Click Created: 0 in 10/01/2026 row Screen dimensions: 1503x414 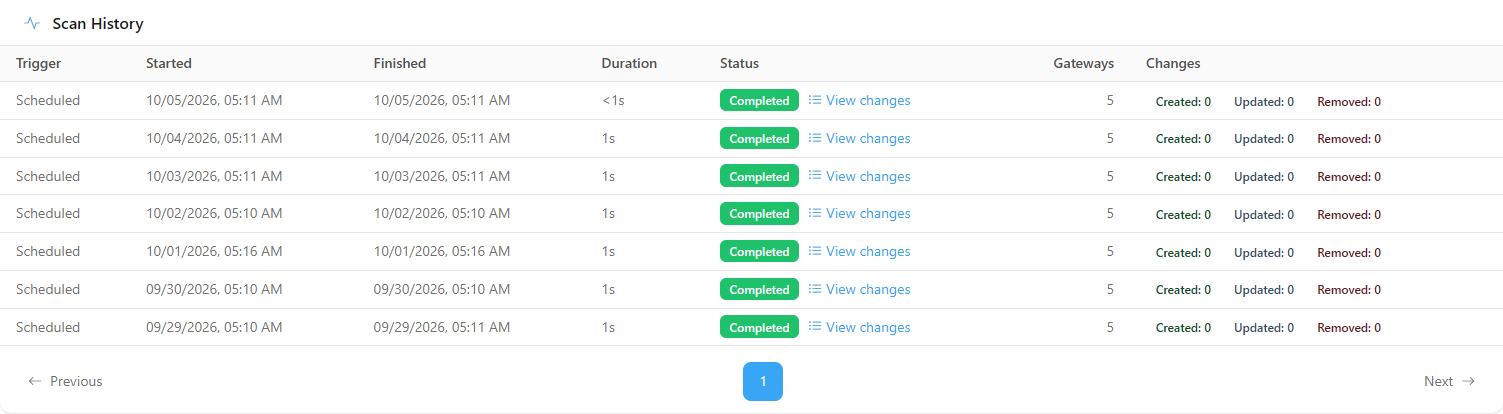(1183, 252)
